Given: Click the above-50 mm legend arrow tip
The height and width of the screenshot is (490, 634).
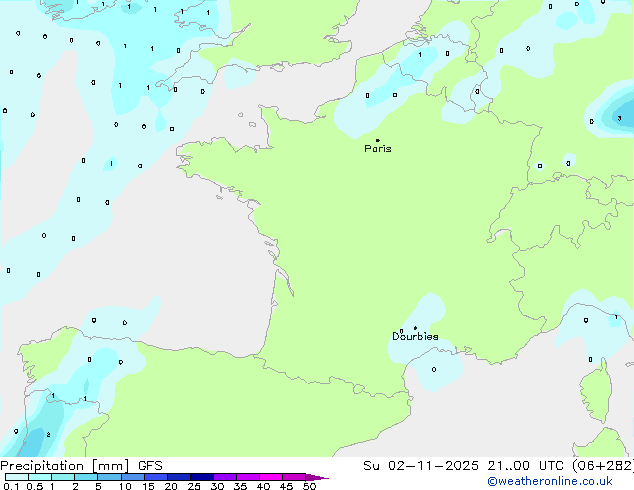Looking at the screenshot, I should pos(317,477).
